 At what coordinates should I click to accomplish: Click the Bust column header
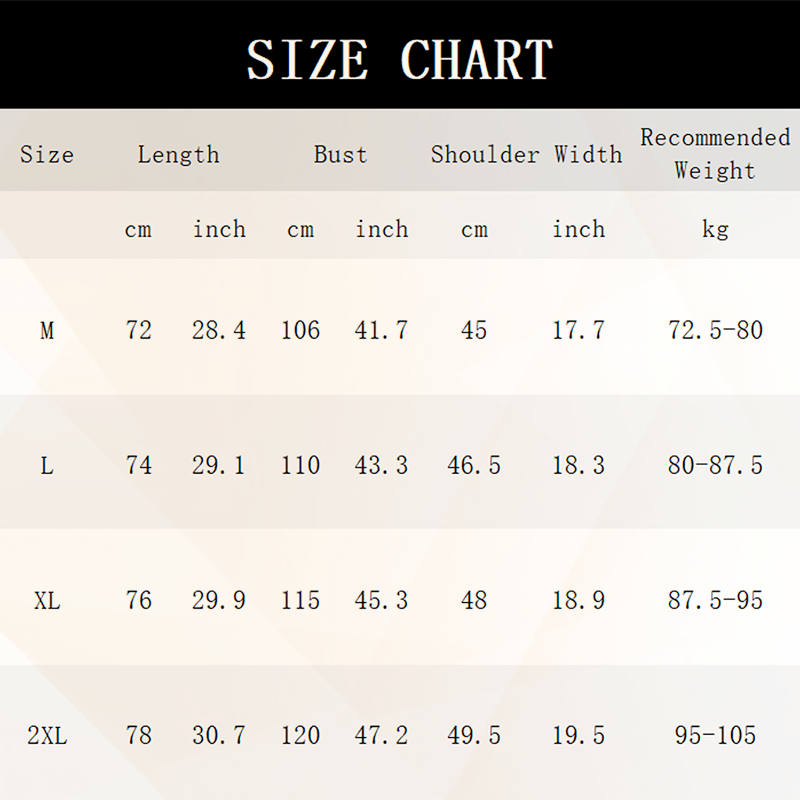pyautogui.click(x=340, y=155)
